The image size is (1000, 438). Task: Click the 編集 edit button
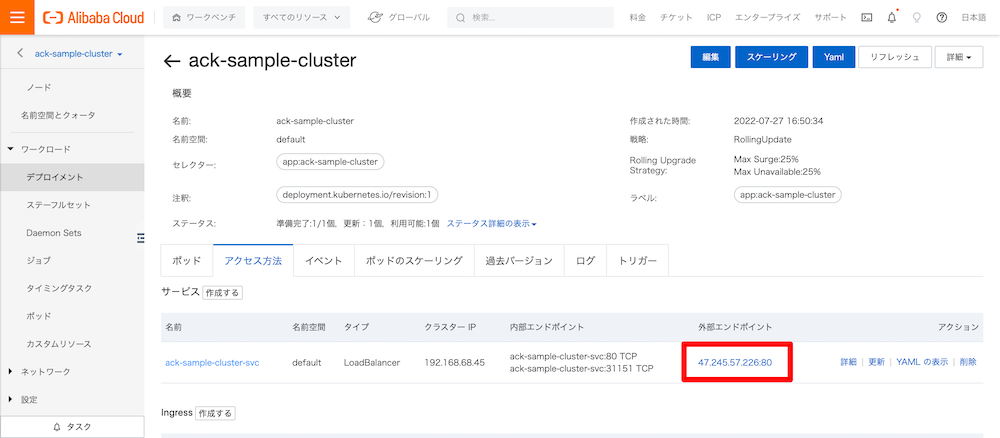(710, 57)
